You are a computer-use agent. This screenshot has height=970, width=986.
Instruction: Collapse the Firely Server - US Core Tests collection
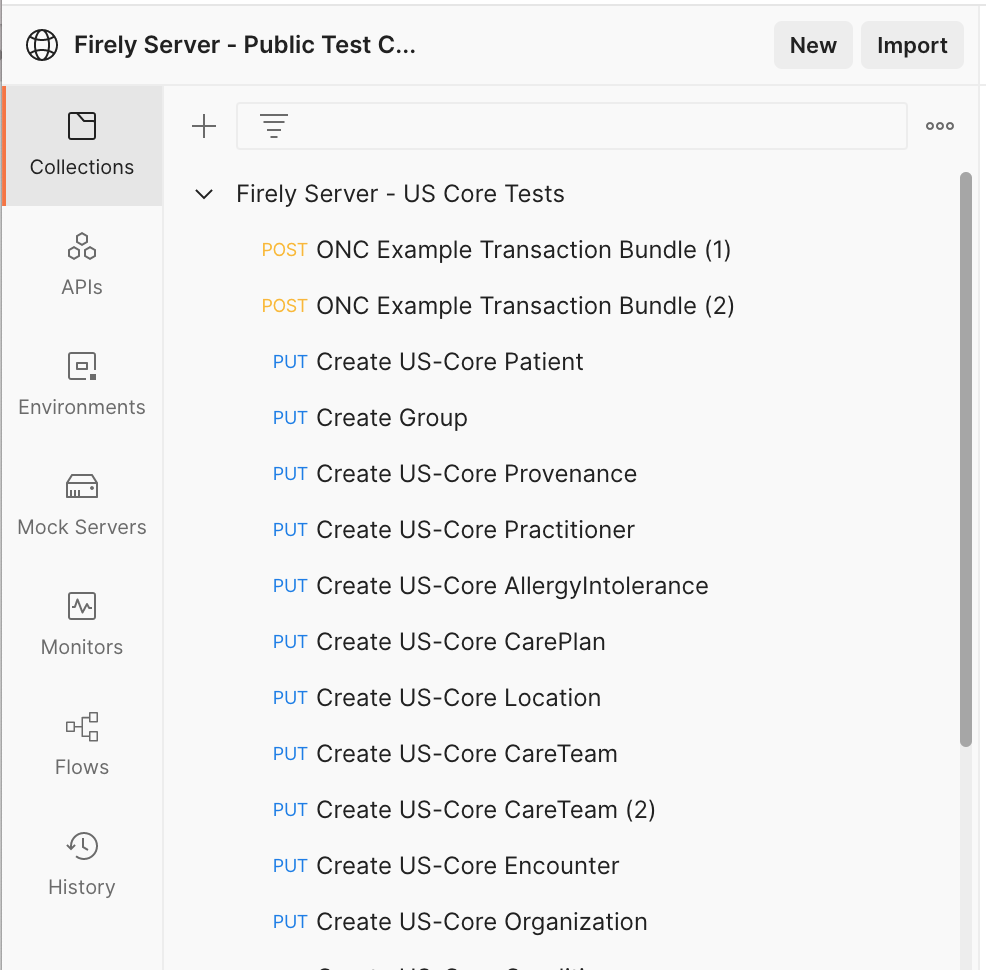(204, 194)
